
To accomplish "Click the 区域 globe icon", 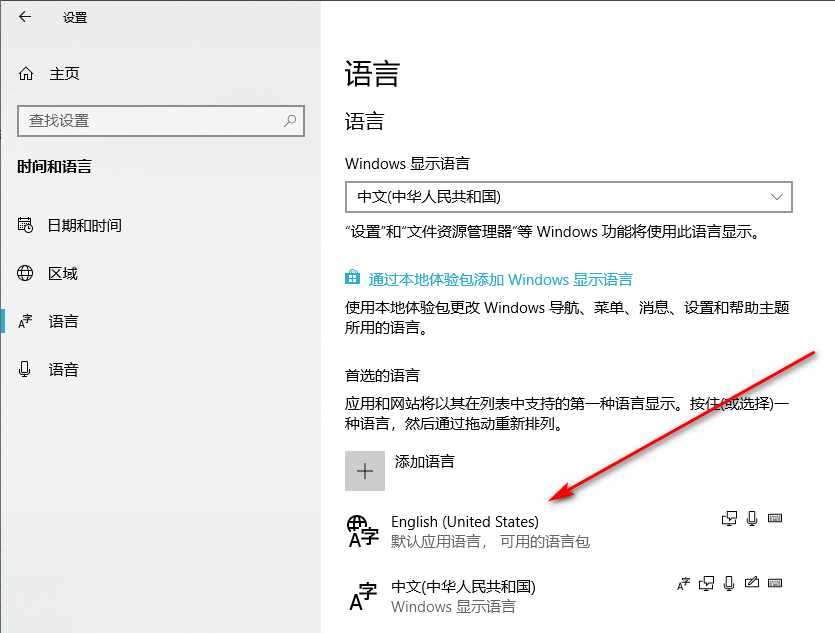I will pyautogui.click(x=25, y=273).
